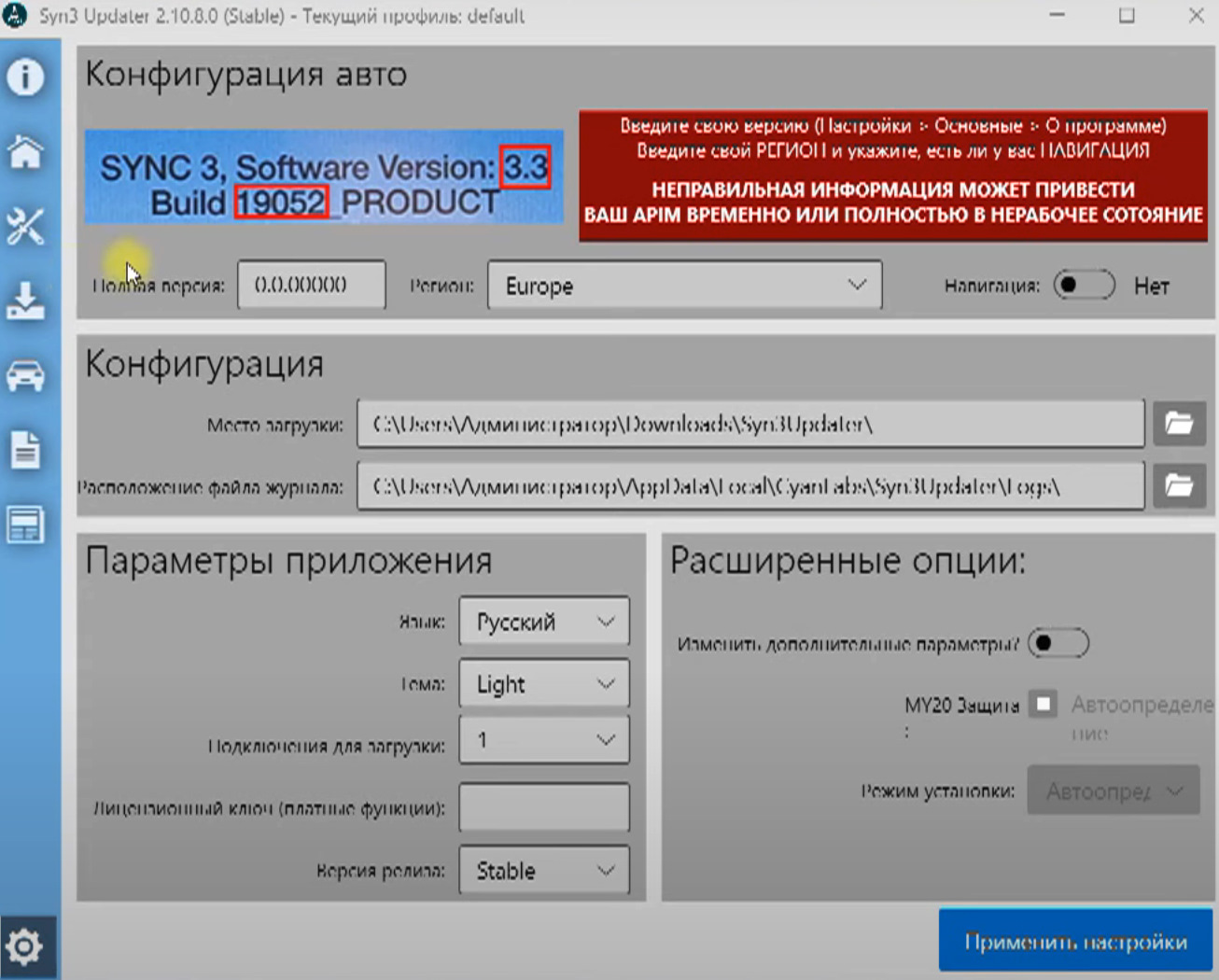
Task: Click the Нет label next to navigation
Action: [x=1152, y=287]
